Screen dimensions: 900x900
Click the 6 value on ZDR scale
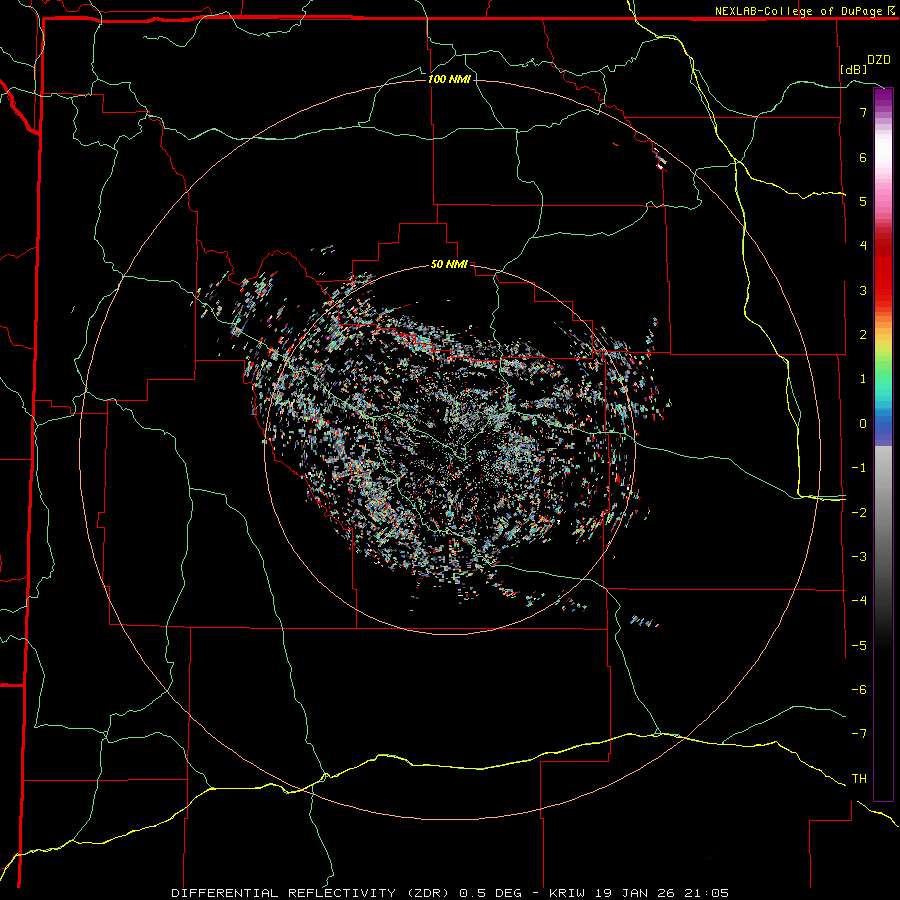point(863,157)
